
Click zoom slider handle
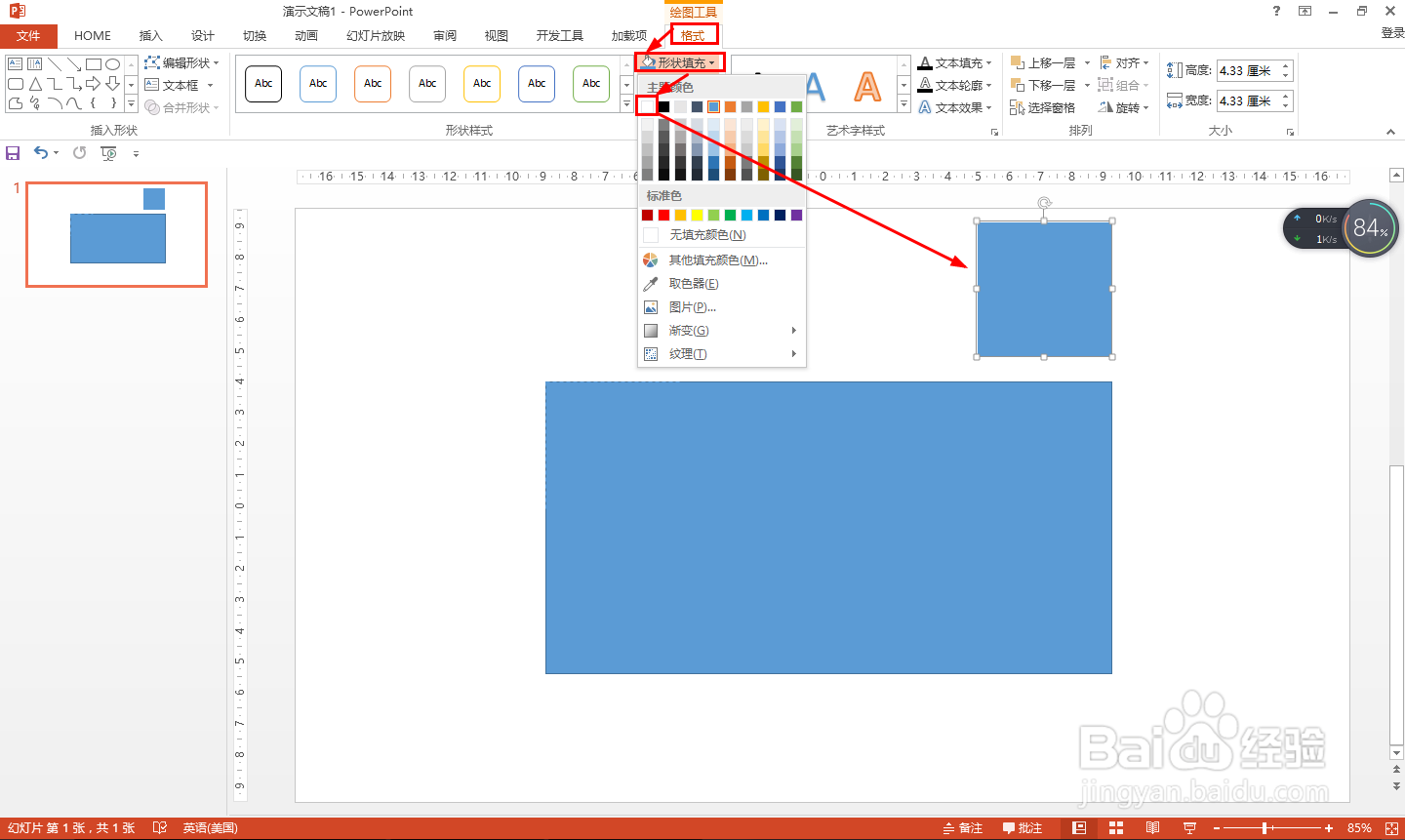coord(1265,828)
